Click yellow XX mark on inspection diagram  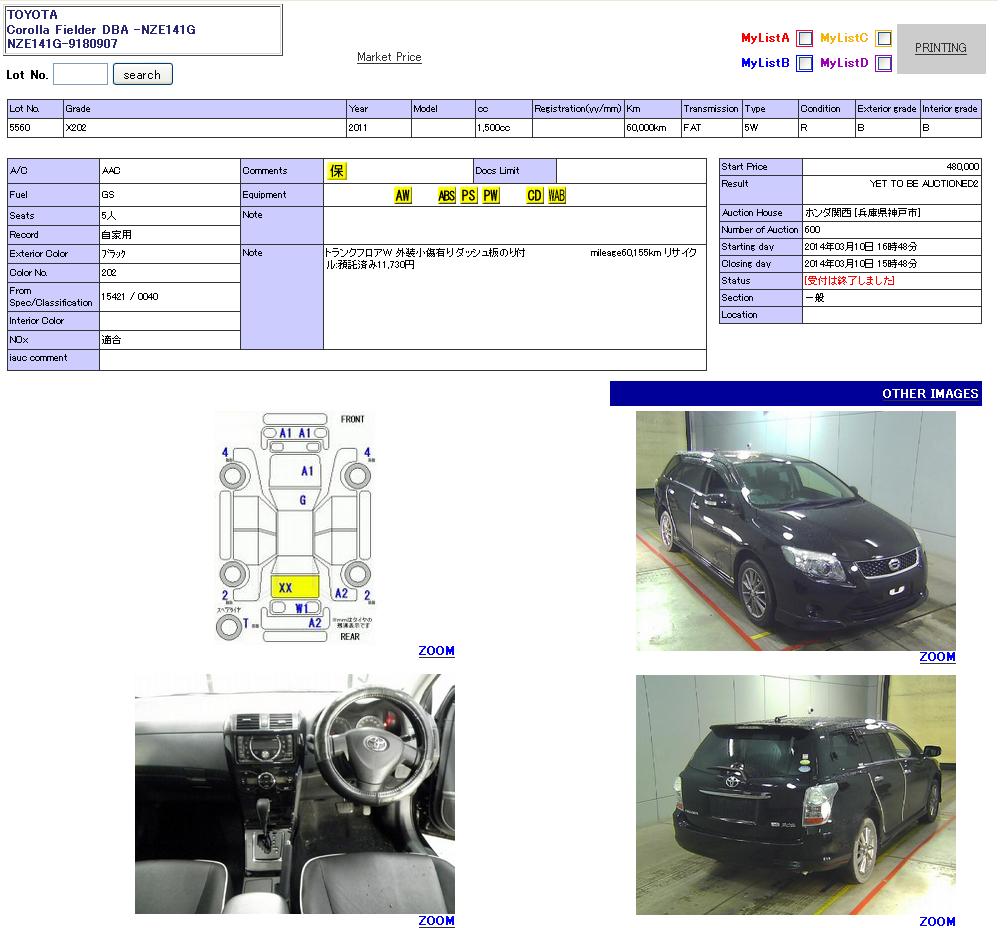tap(294, 587)
